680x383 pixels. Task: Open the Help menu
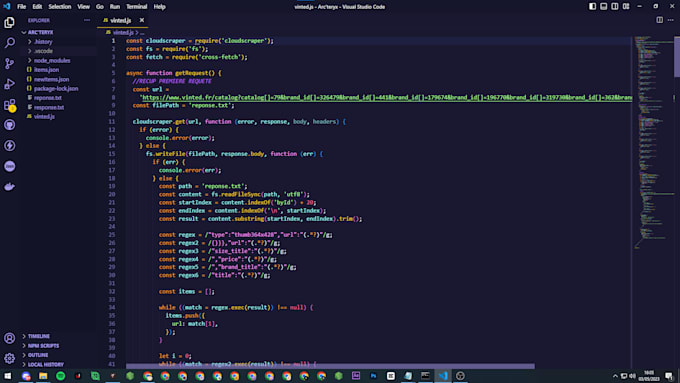(160, 7)
